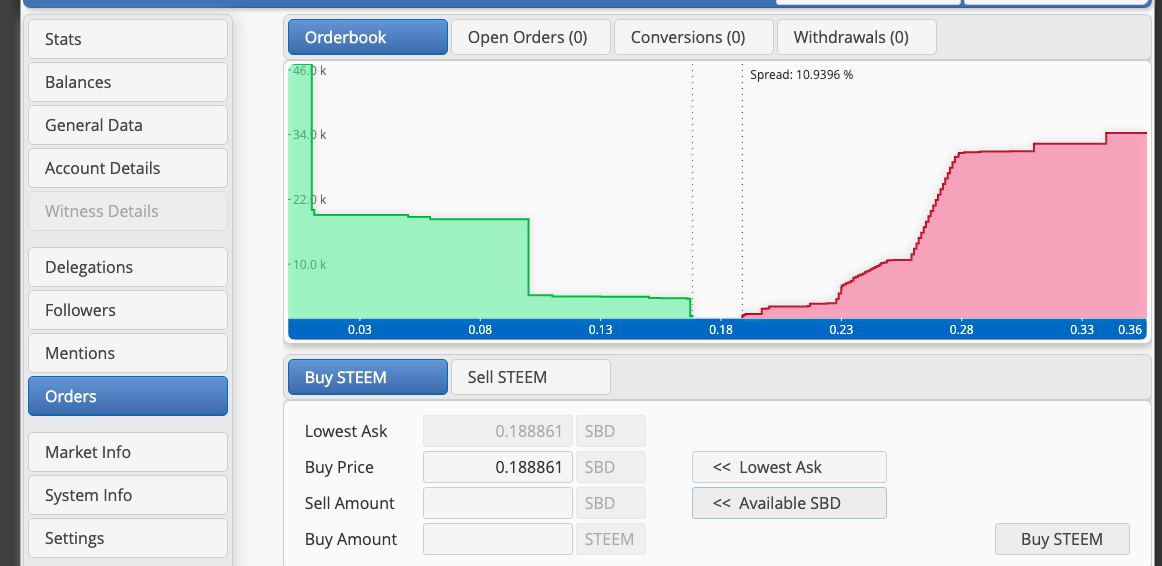The height and width of the screenshot is (566, 1162).
Task: Click the 'Lowest Ask' row label
Action: (x=346, y=431)
